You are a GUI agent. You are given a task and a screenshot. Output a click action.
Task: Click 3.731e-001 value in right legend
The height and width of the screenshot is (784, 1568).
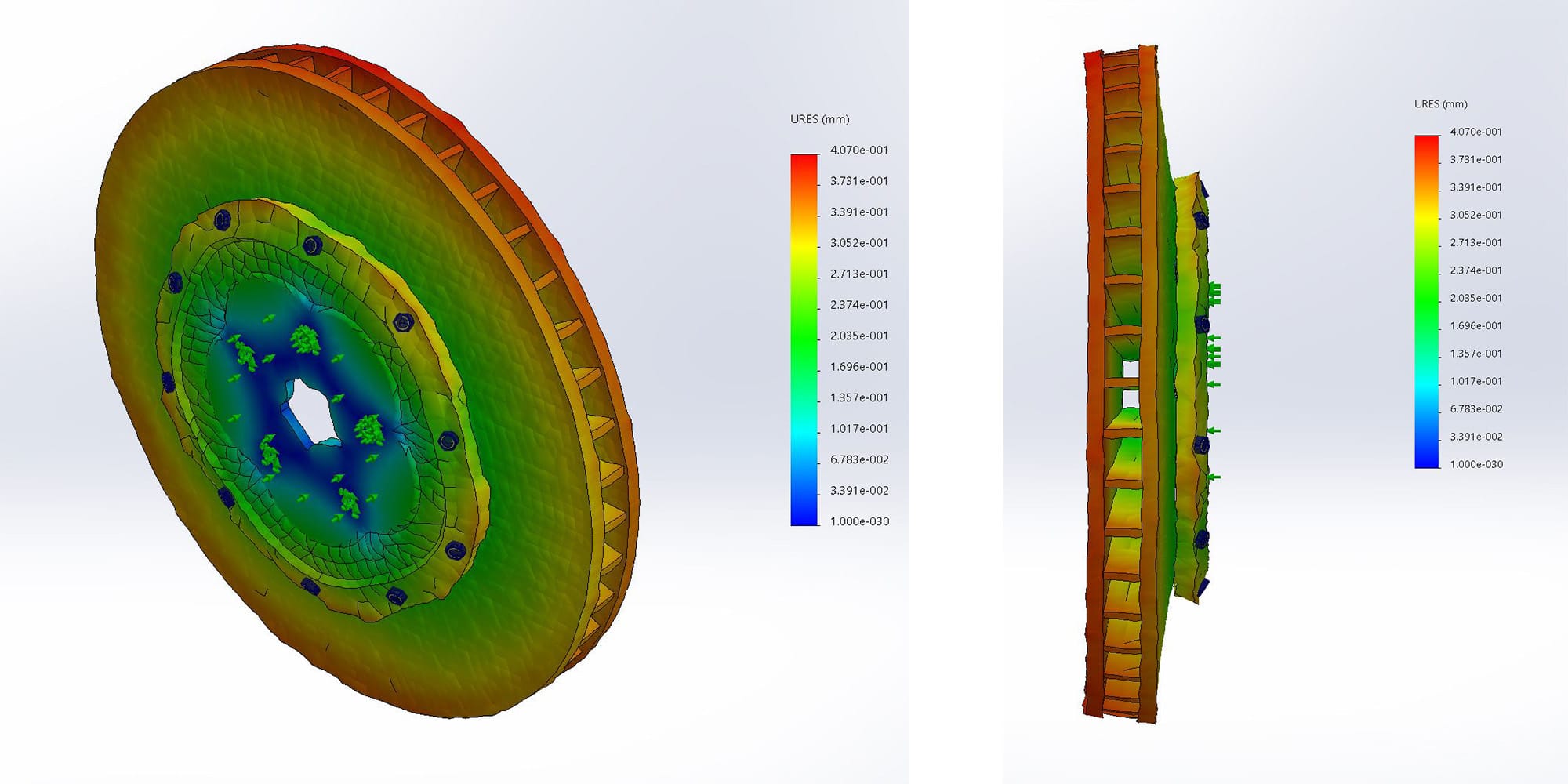tap(1476, 159)
